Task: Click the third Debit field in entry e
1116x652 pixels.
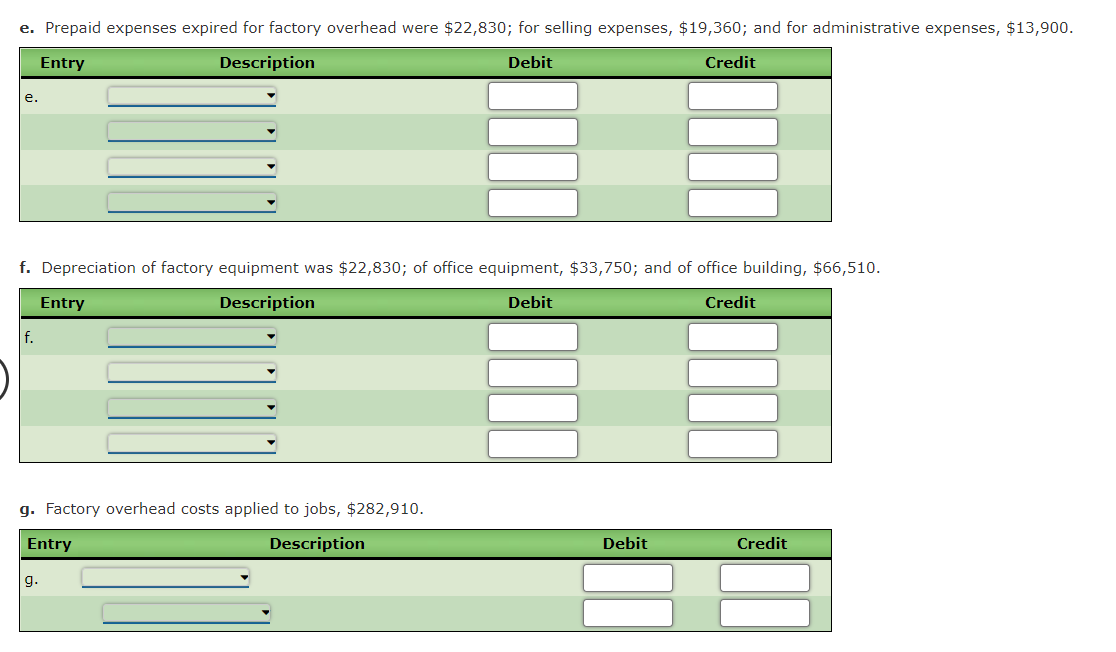Action: [x=531, y=166]
